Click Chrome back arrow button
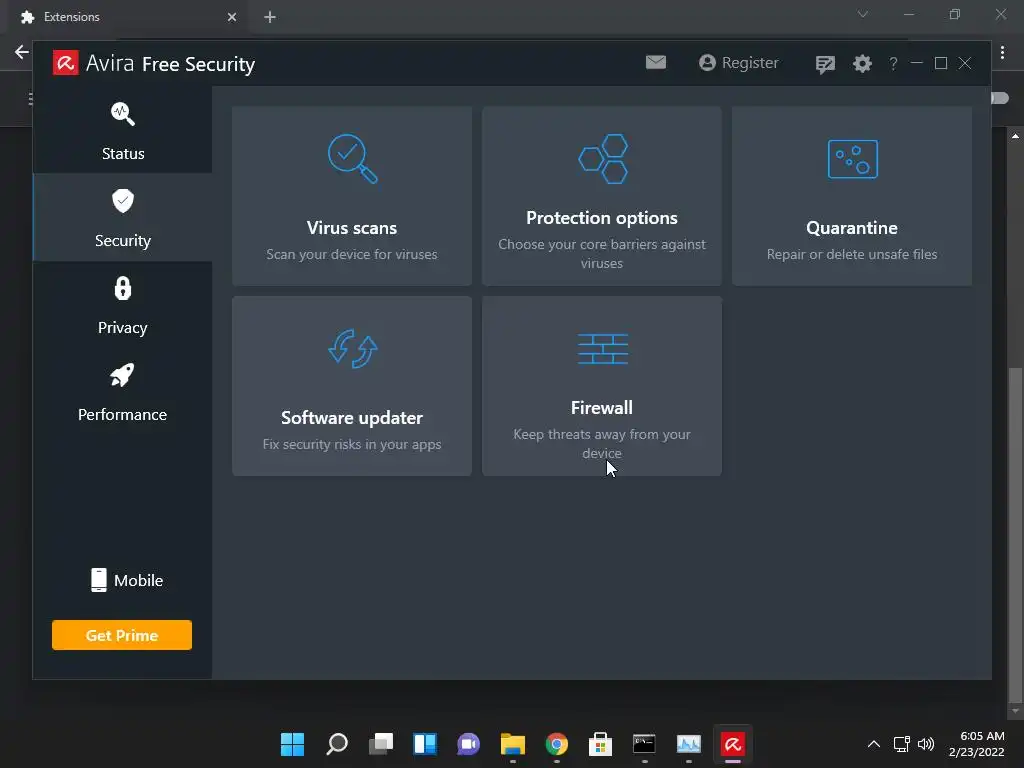The image size is (1024, 768). [x=22, y=52]
